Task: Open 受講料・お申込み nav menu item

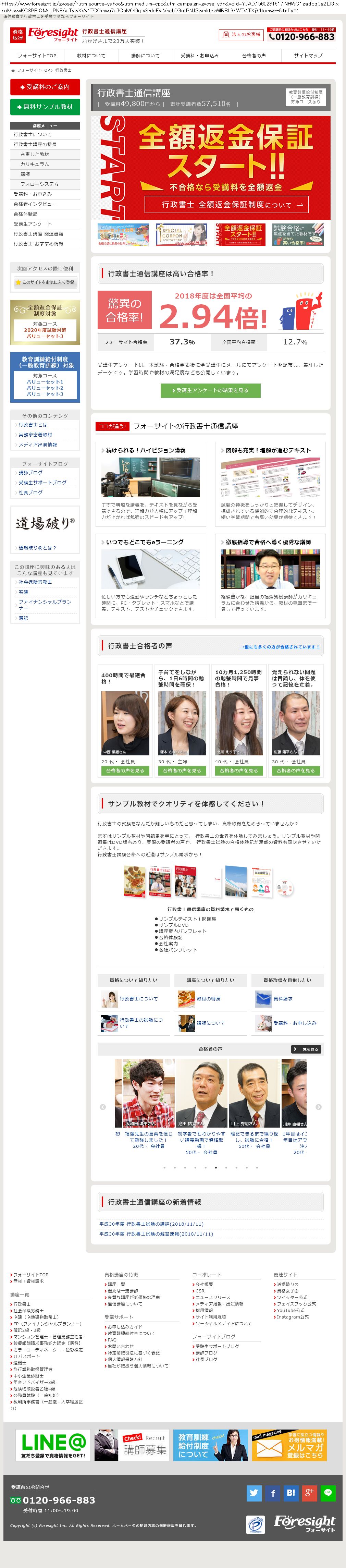Action: tap(200, 56)
